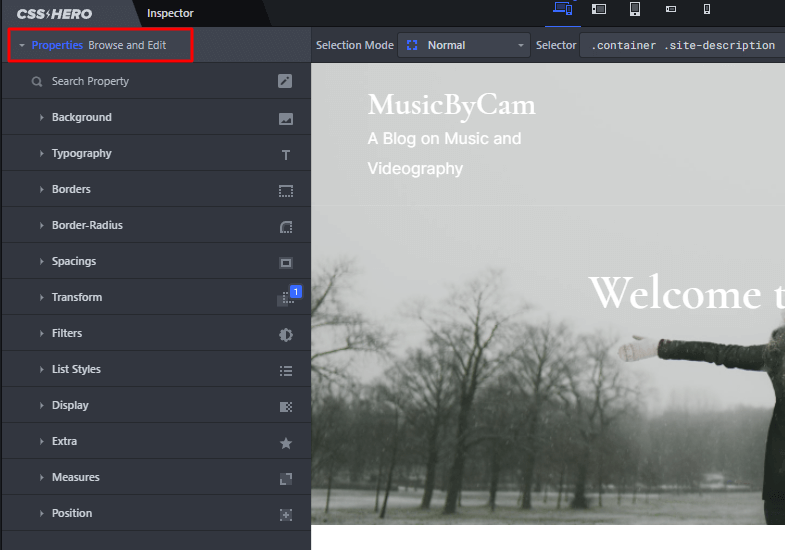Click the Selection Mode label
Screen dimensions: 785x550
coord(354,45)
